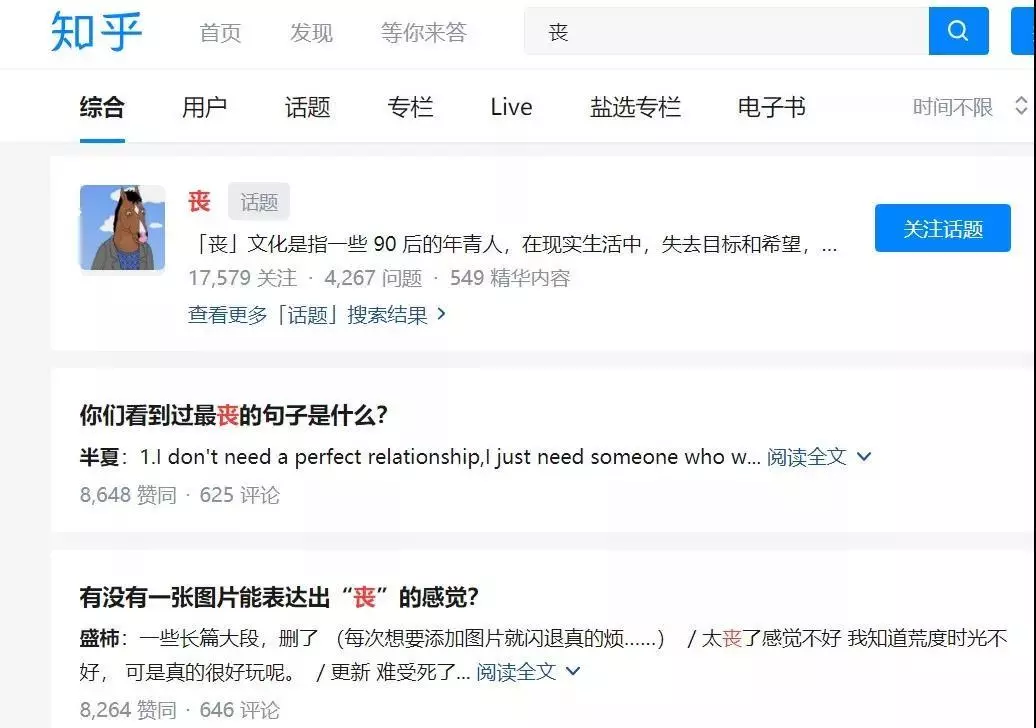This screenshot has height=728, width=1036.
Task: Open the BoJack Horseman topic avatar
Action: coord(122,227)
